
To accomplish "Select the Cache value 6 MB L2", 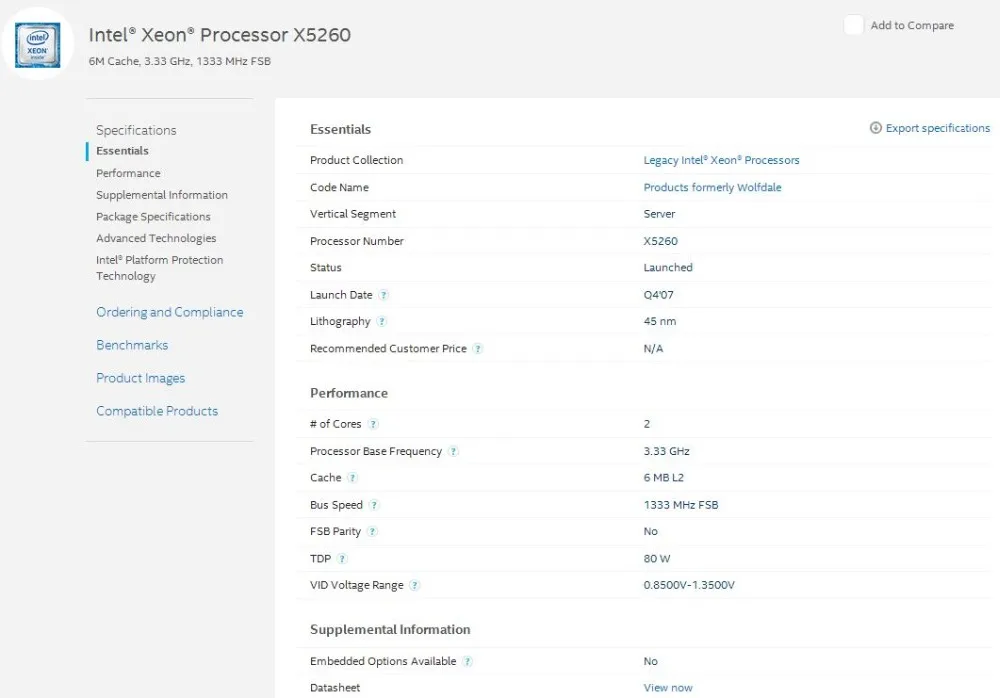I will 663,477.
